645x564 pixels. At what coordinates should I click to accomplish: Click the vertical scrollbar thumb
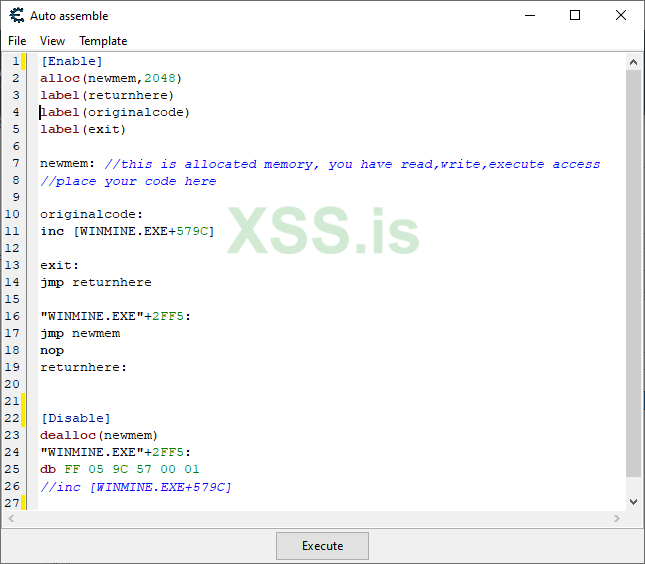click(x=633, y=273)
